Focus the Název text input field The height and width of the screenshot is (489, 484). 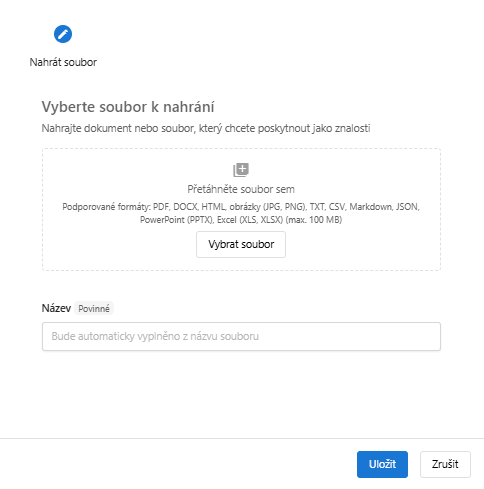241,336
